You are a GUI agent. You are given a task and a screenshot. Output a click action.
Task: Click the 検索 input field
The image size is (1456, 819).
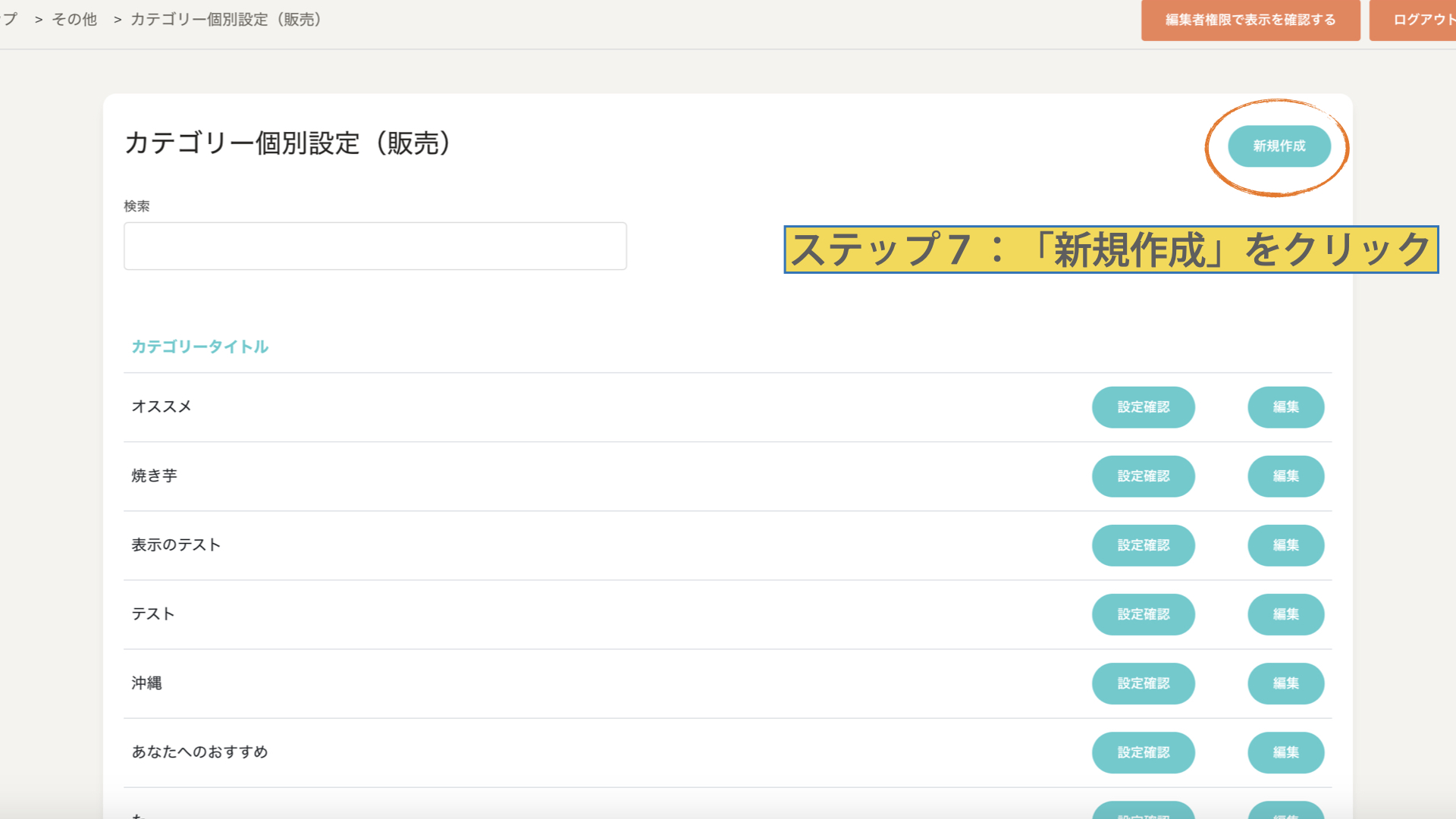click(x=375, y=246)
